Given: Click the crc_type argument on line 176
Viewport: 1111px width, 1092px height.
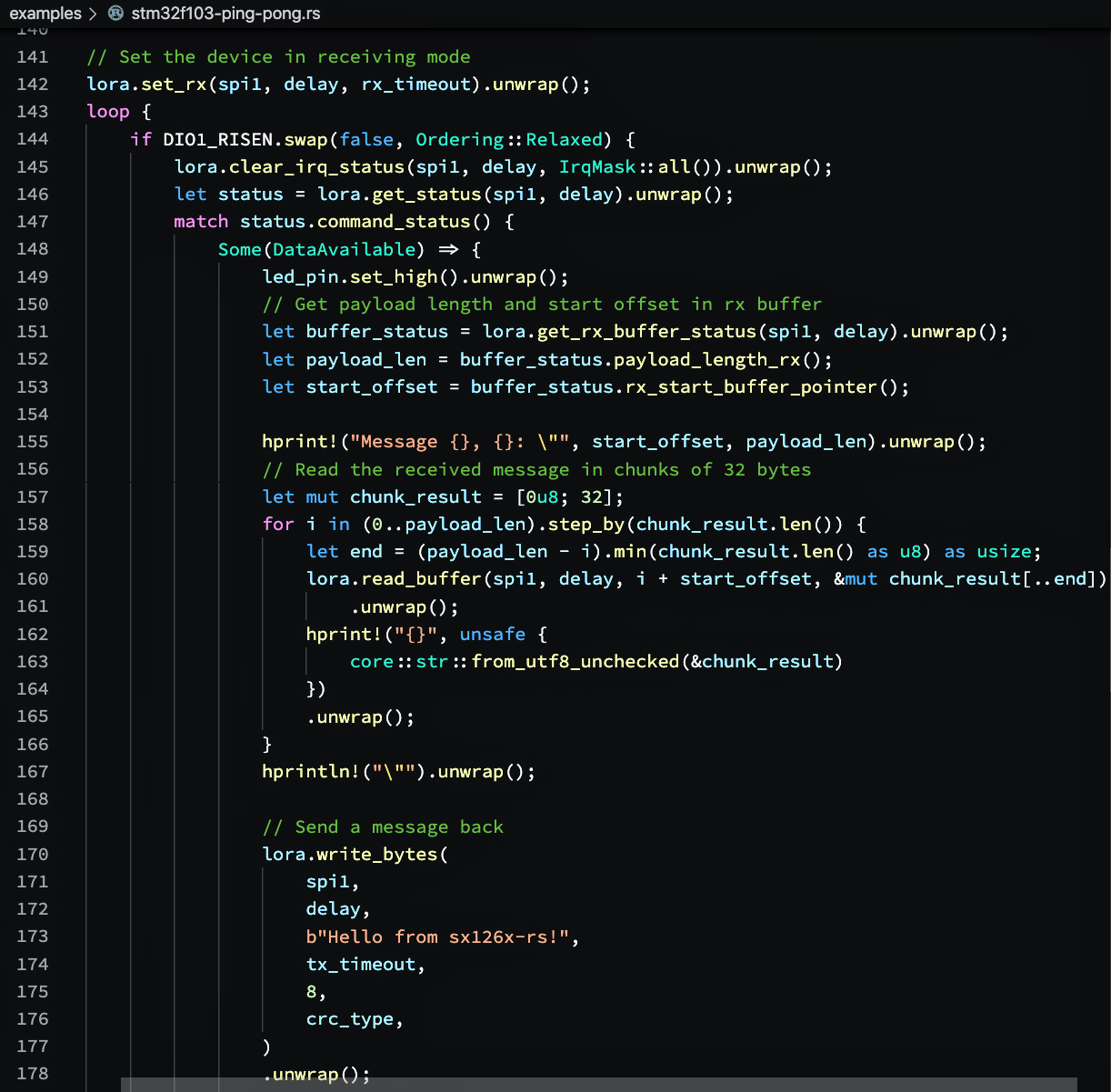Looking at the screenshot, I should tap(350, 1019).
